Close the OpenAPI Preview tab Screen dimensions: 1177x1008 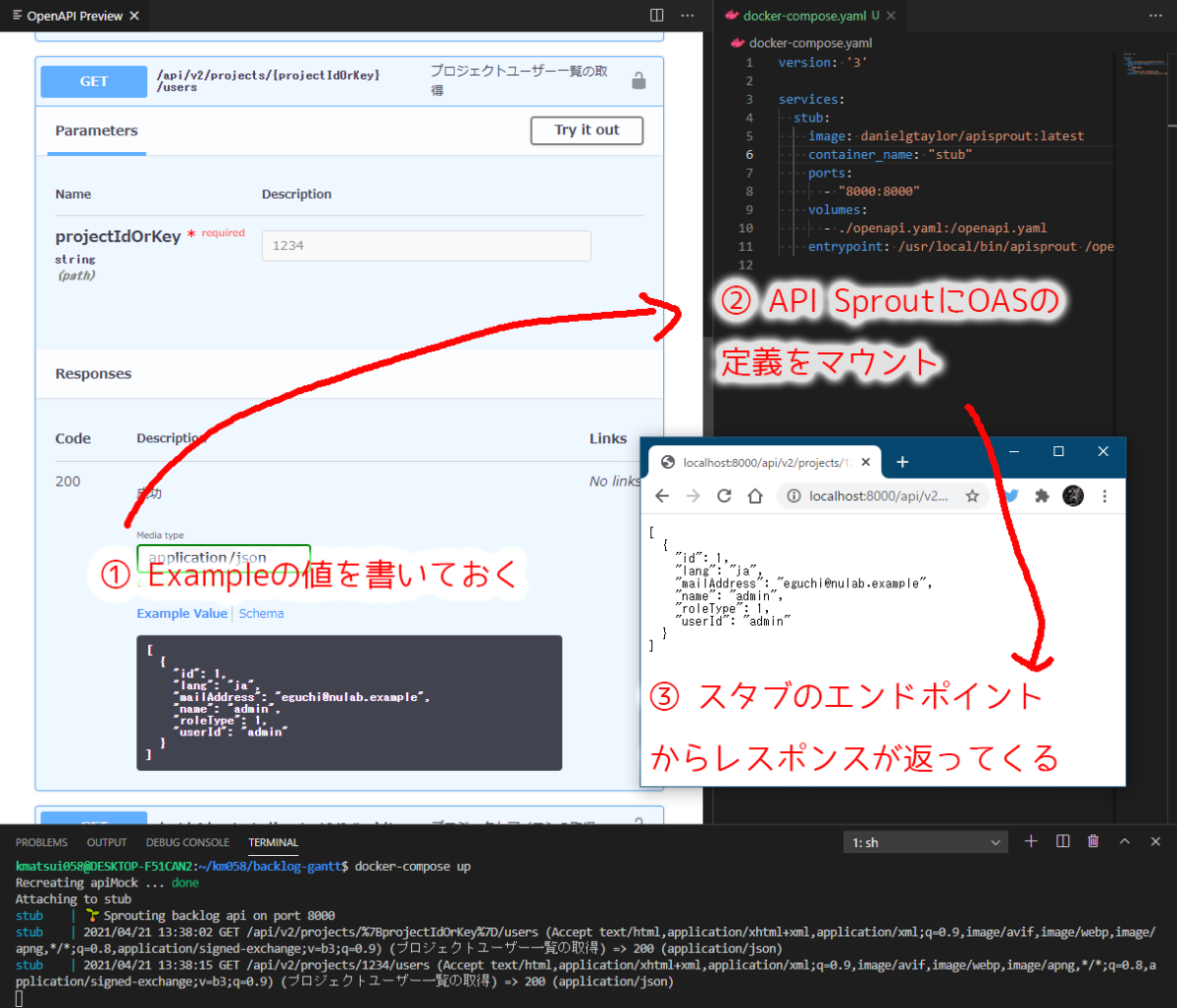[x=134, y=16]
